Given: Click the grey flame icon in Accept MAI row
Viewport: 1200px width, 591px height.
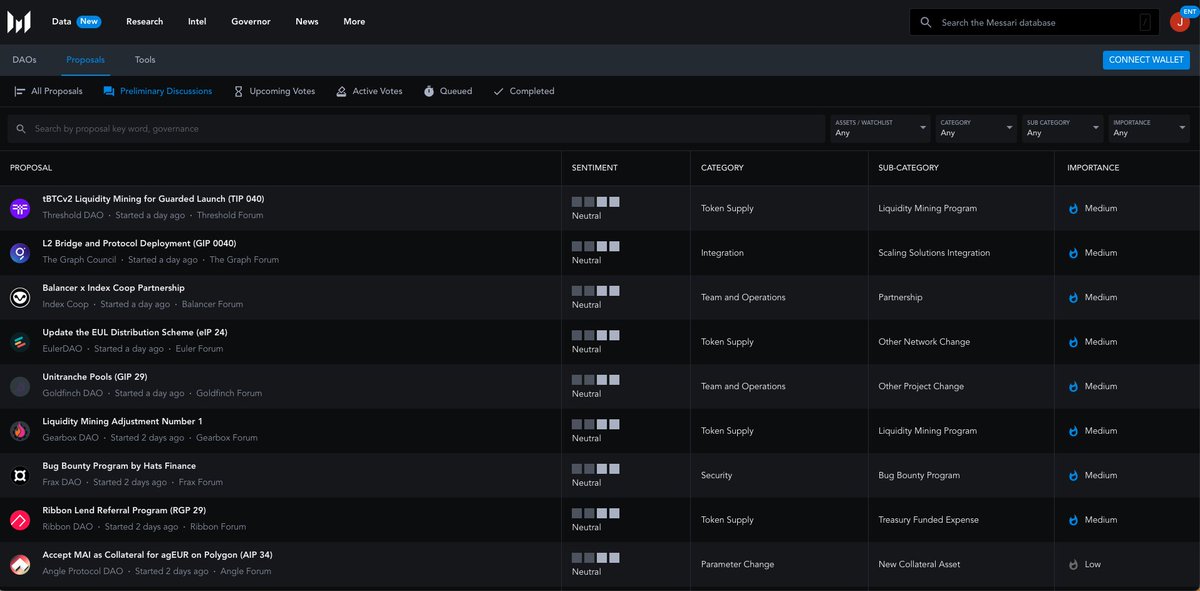Looking at the screenshot, I should coord(1074,564).
